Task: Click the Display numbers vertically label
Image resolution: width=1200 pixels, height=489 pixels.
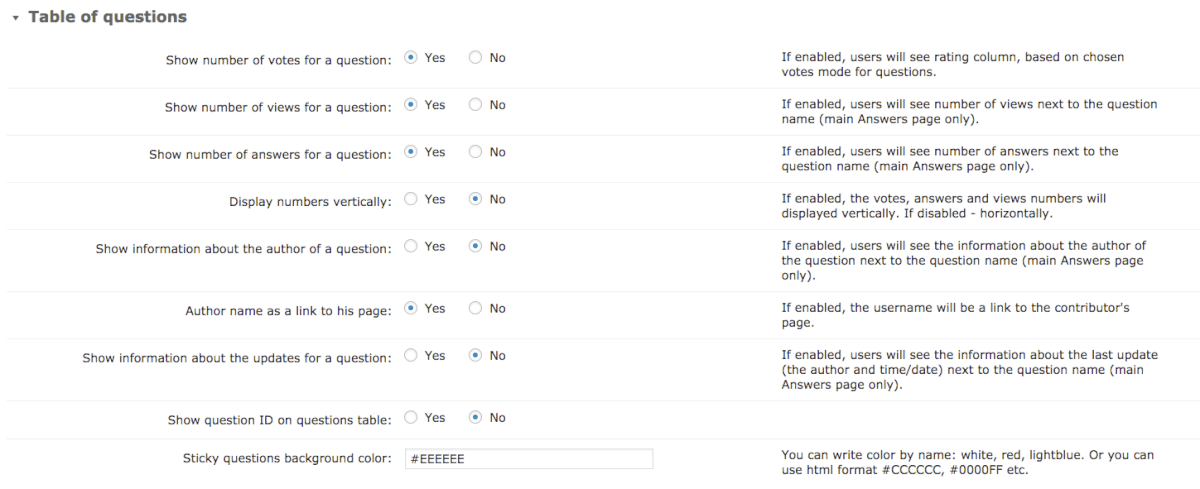Action: click(310, 202)
